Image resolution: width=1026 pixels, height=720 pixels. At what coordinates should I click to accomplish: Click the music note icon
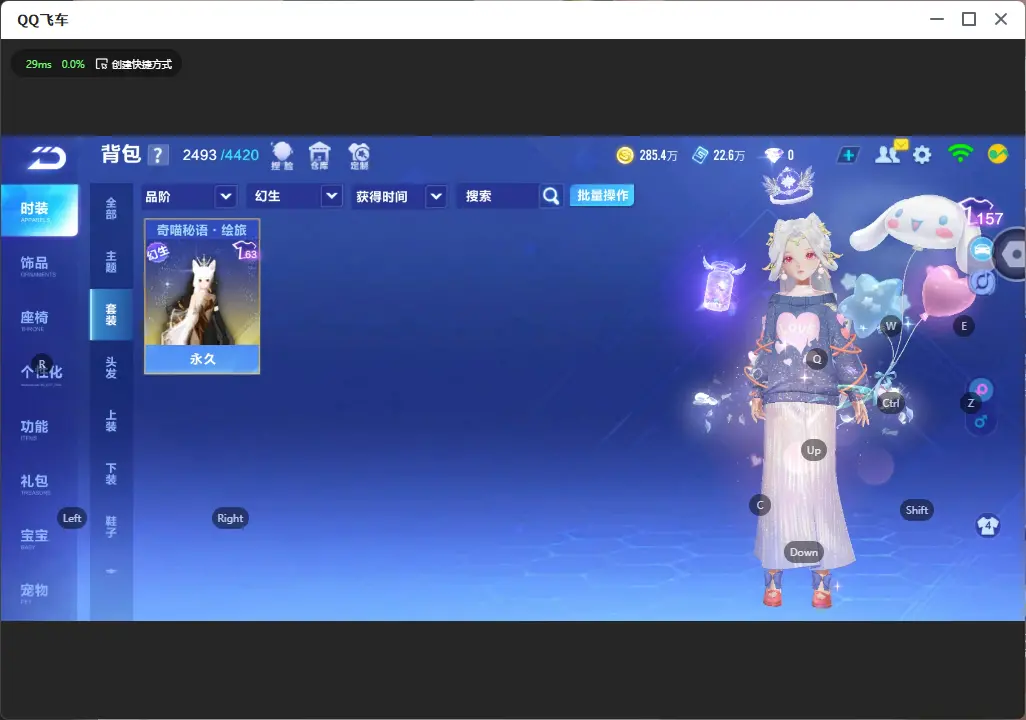982,281
